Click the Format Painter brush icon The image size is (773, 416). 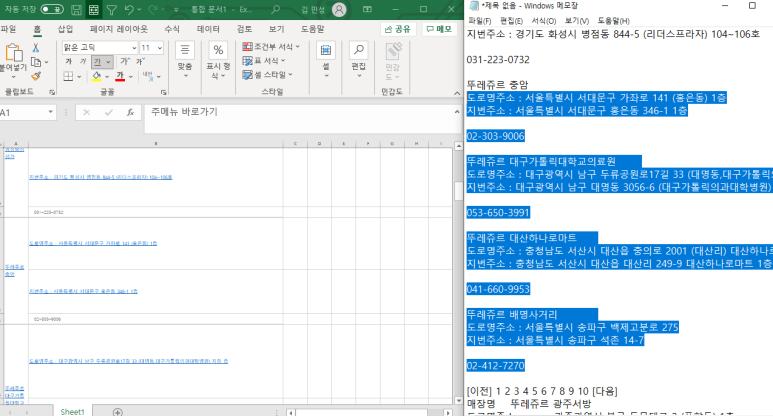click(35, 76)
